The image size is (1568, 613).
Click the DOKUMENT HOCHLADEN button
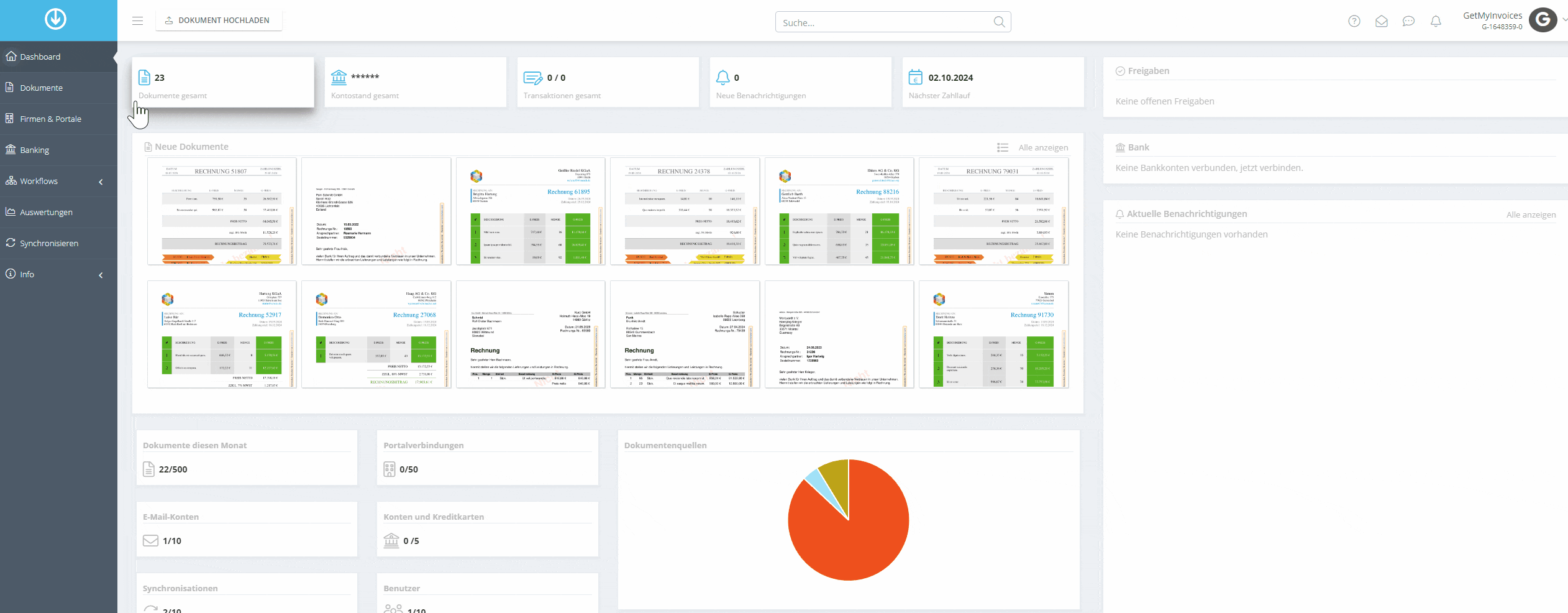click(219, 21)
